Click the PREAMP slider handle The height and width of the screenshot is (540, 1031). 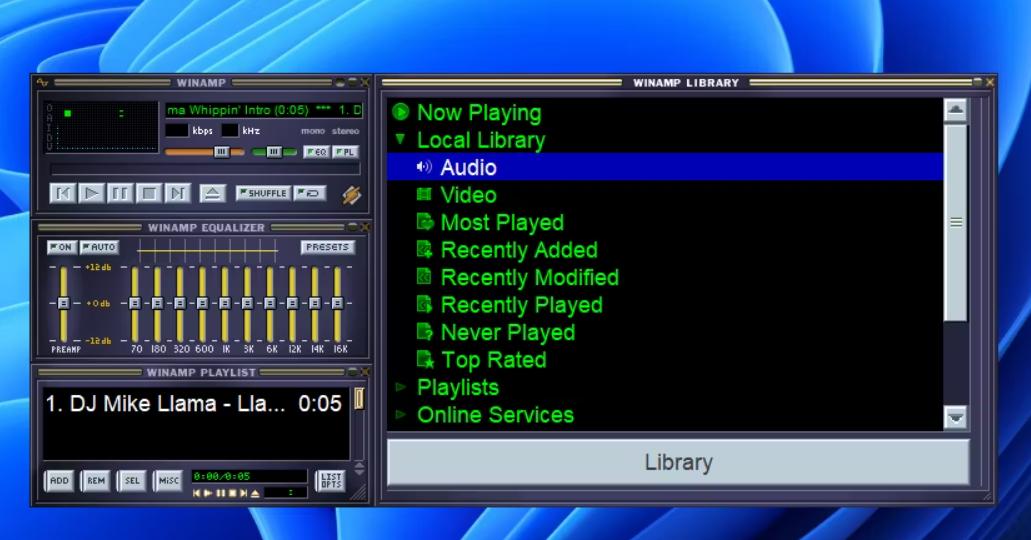pos(63,303)
